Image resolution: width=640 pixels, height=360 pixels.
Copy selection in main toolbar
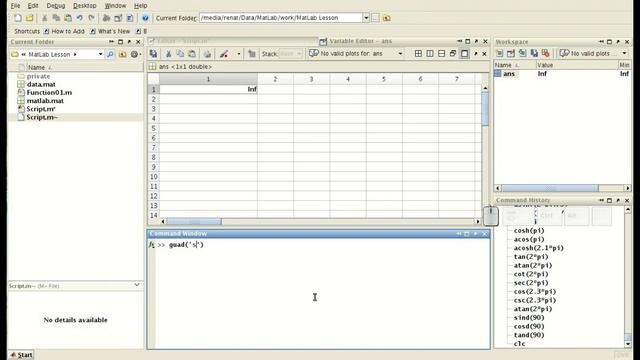pyautogui.click(x=56, y=18)
